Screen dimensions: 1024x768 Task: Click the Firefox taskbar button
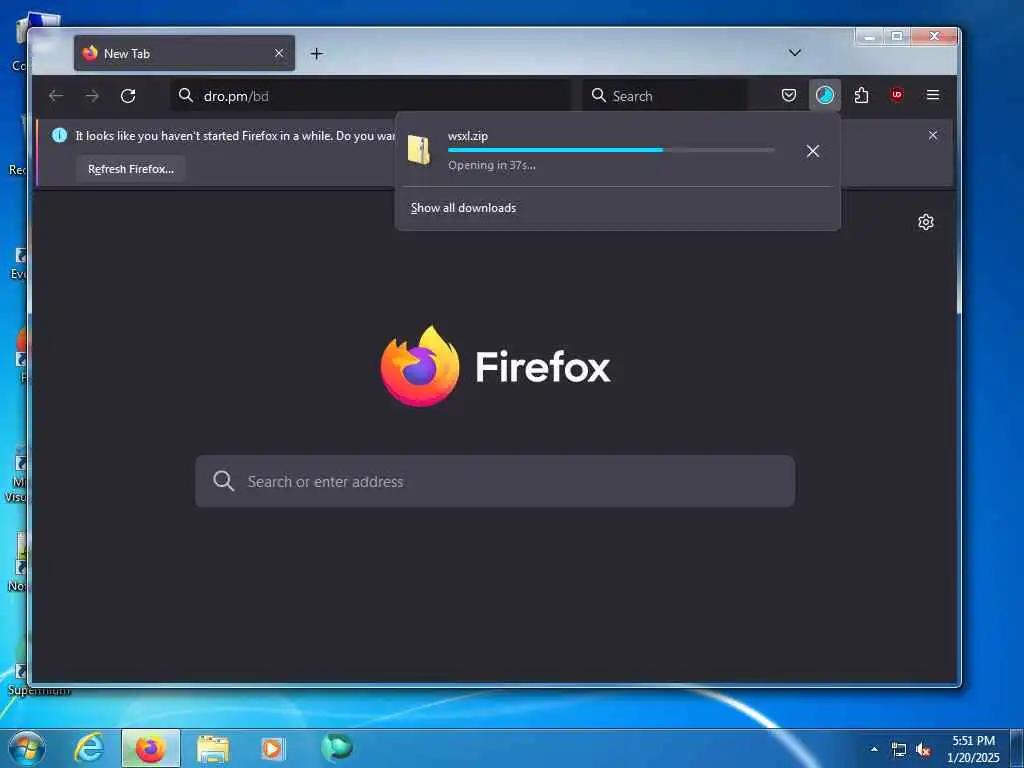[151, 748]
